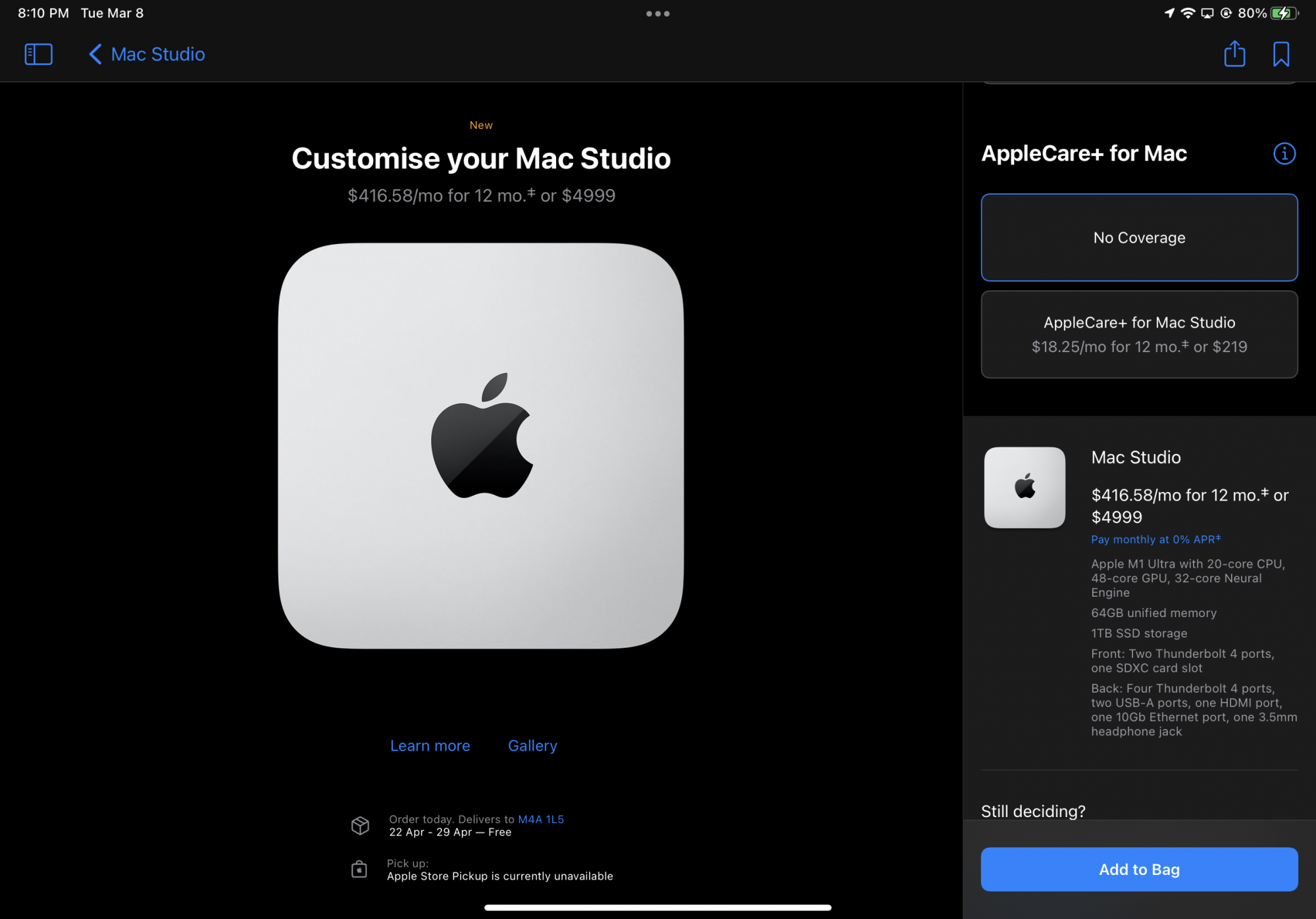This screenshot has height=919, width=1316.
Task: Tap the battery status icon
Action: coord(1284,13)
